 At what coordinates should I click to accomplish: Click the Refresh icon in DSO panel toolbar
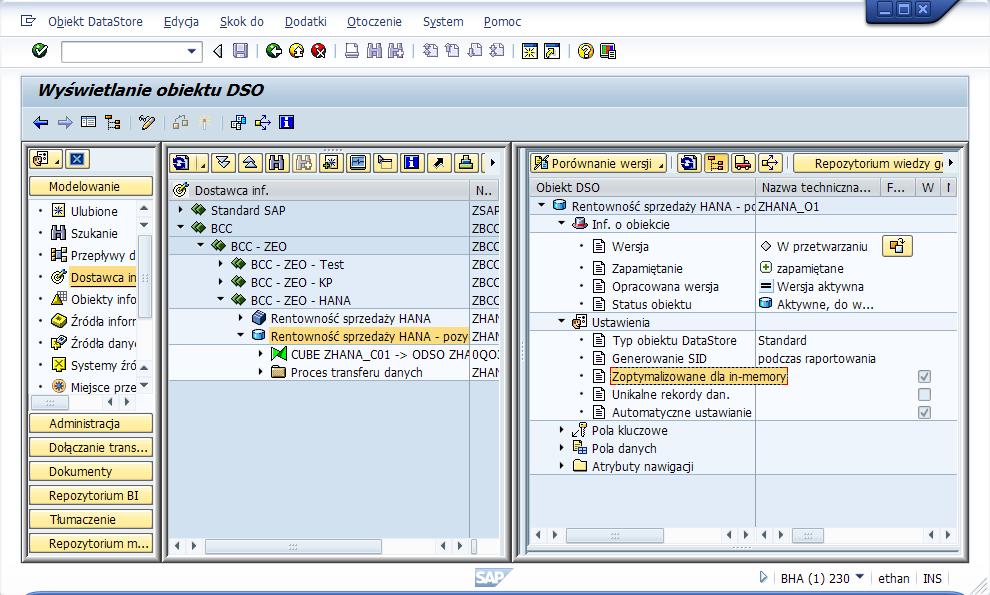click(689, 163)
